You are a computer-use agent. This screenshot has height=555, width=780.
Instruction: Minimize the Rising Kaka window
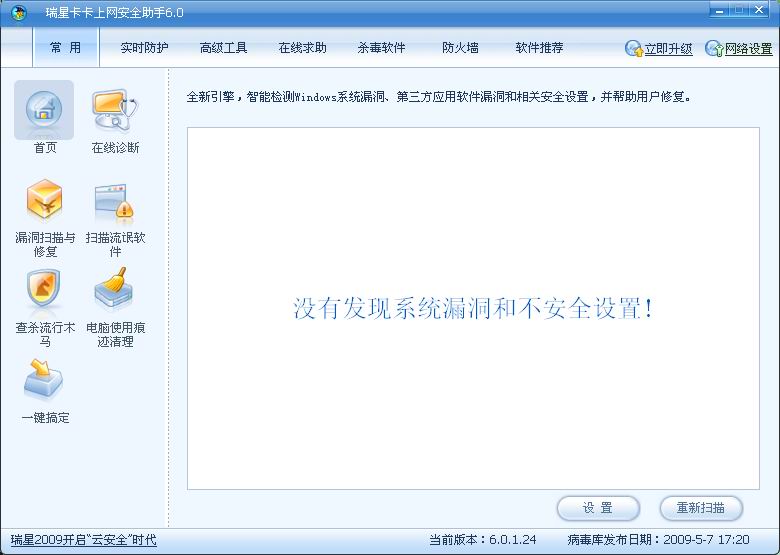(x=719, y=10)
